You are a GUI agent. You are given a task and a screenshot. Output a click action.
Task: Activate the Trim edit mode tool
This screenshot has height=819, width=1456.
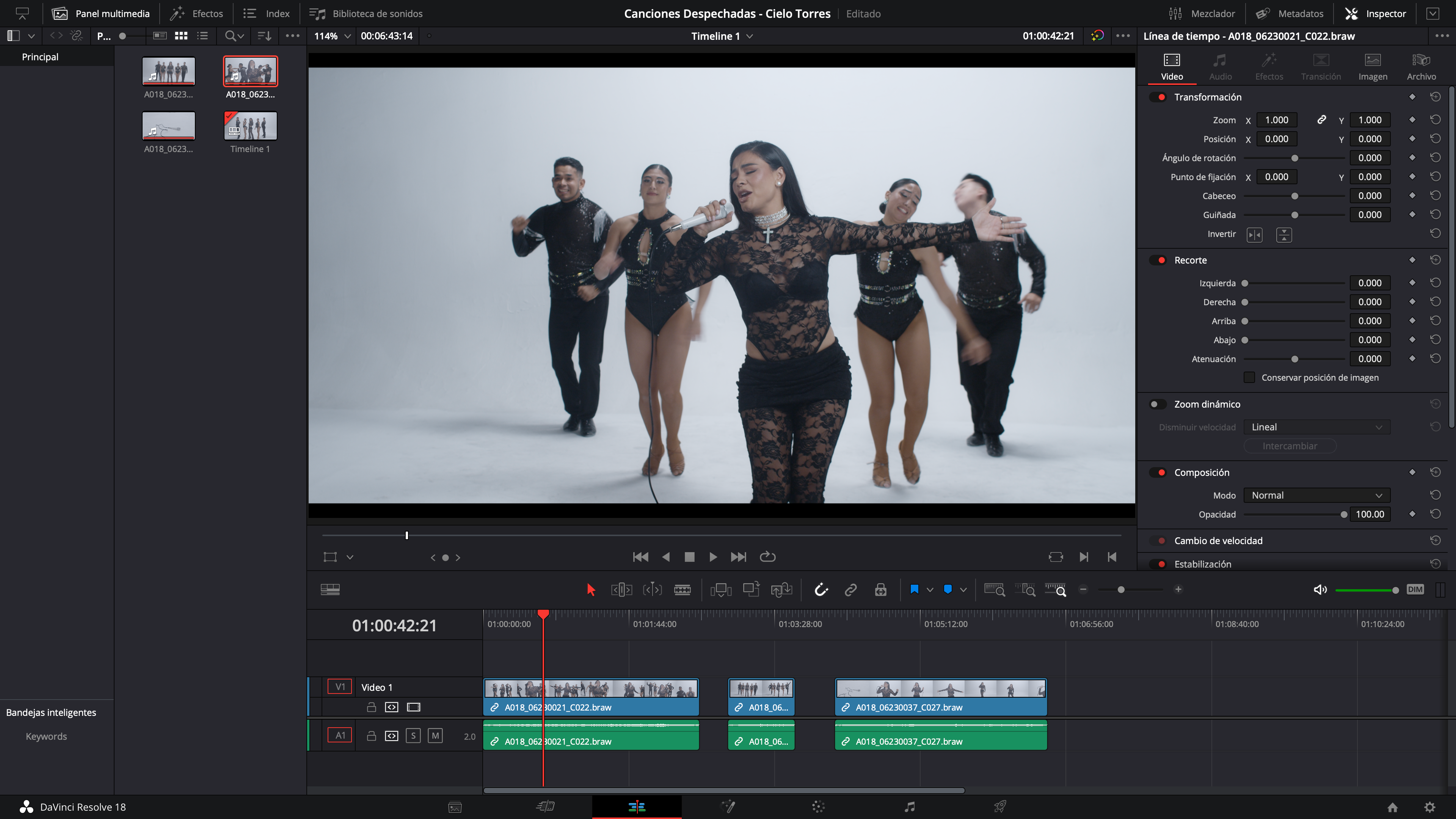point(621,590)
